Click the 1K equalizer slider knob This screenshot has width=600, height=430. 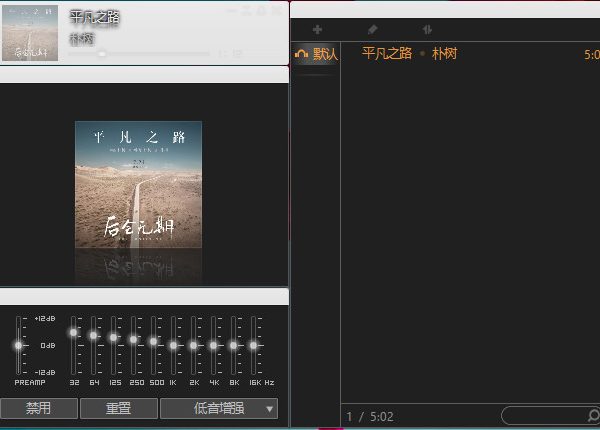click(x=173, y=345)
